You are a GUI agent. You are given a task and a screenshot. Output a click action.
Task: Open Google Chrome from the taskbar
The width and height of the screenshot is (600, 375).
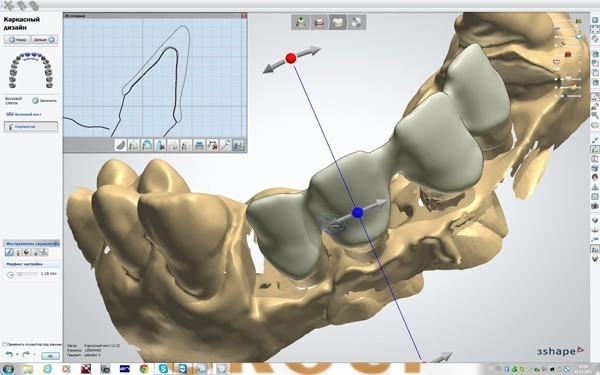coord(144,369)
